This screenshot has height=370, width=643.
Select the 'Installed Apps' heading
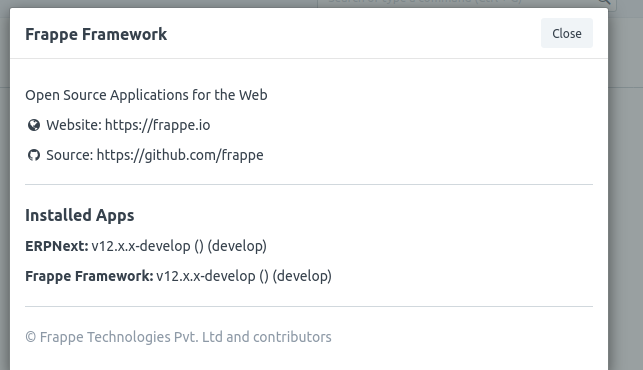click(80, 215)
